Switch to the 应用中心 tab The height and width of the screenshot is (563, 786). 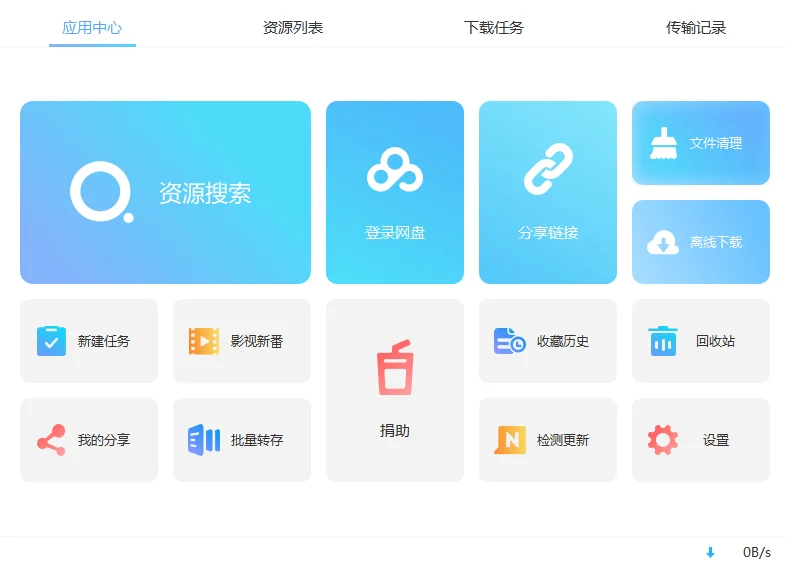[92, 28]
